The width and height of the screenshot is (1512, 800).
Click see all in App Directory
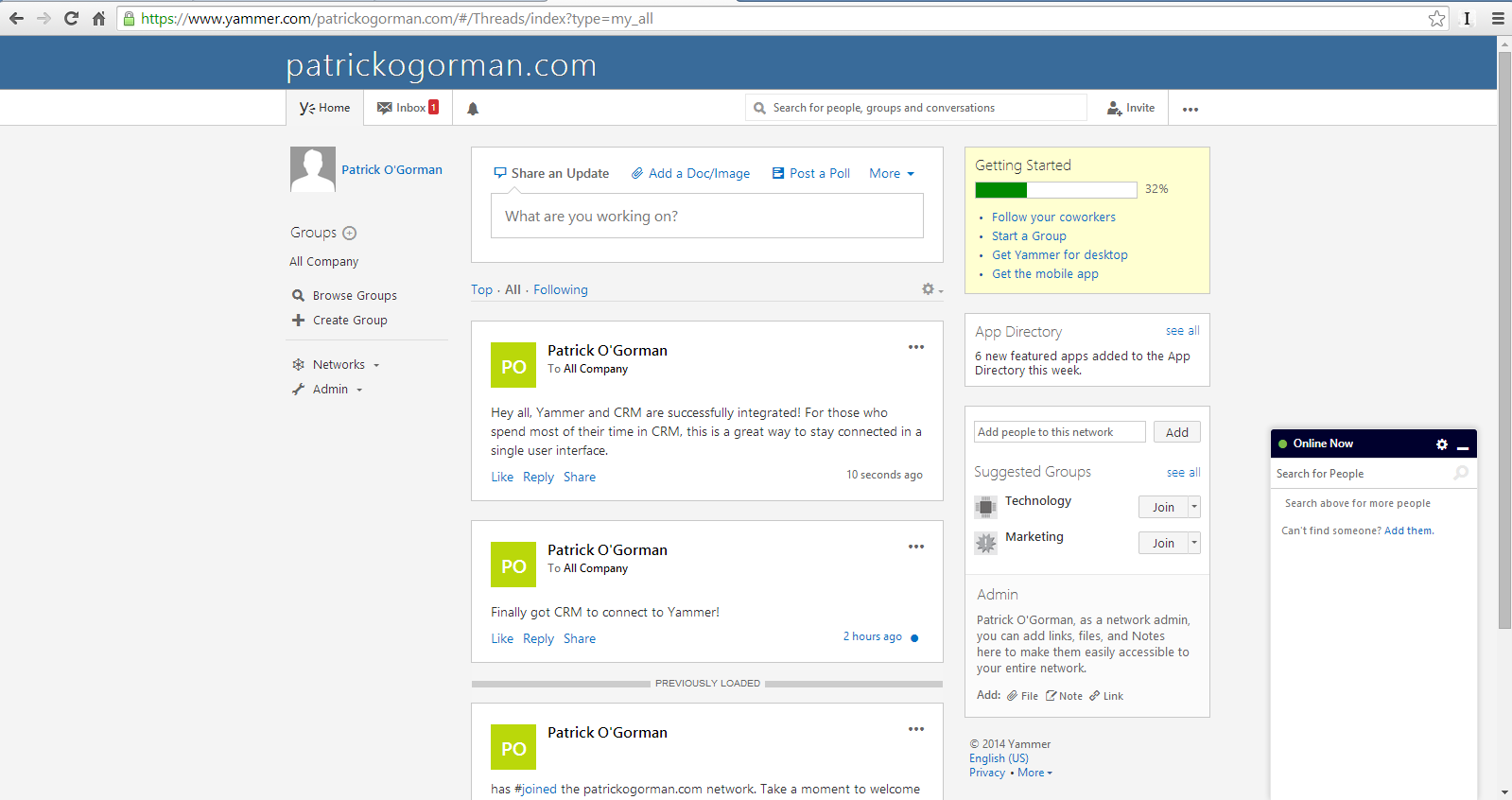1182,330
